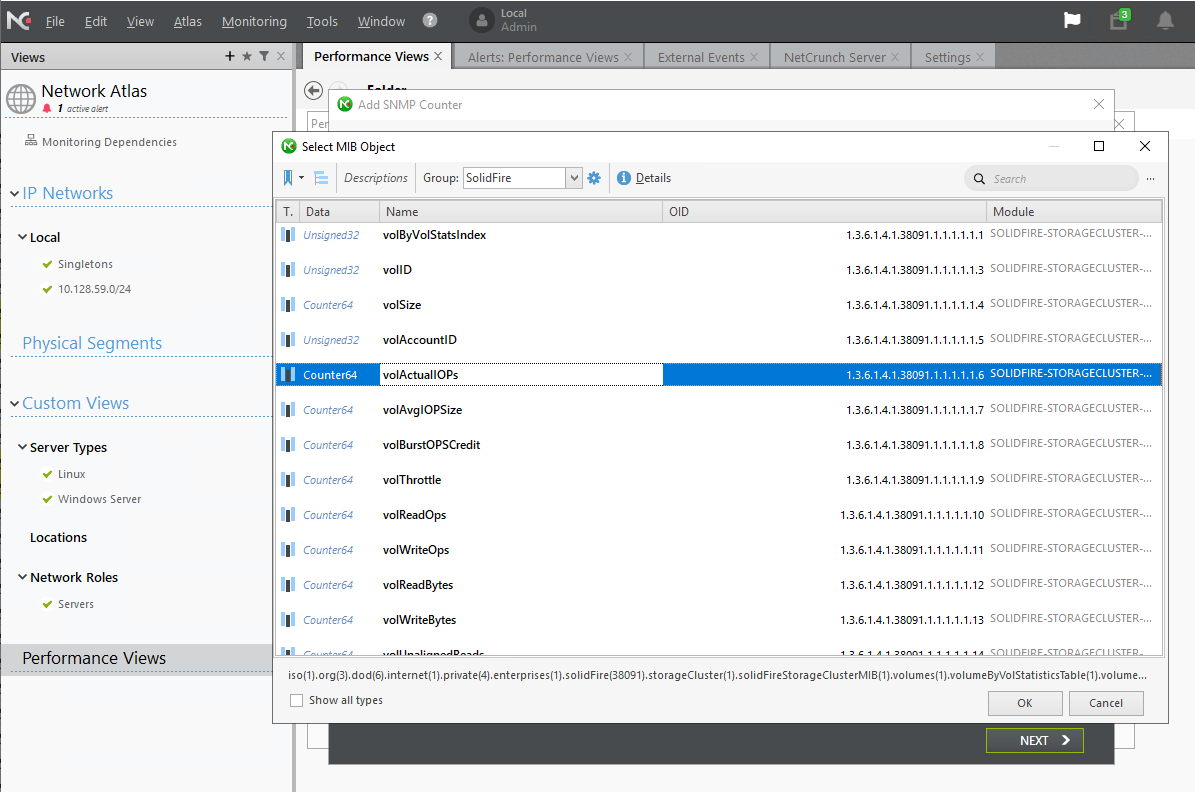Click the filter funnel icon in Views panel
The width and height of the screenshot is (1195, 792).
264,56
